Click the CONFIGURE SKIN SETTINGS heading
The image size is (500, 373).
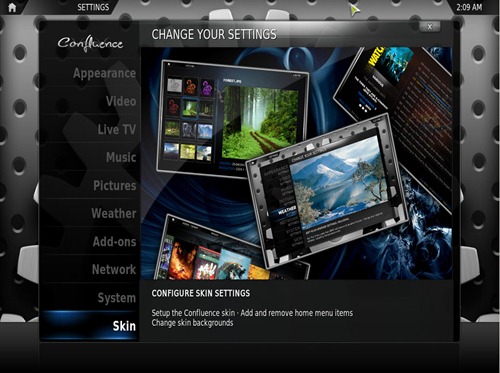(x=201, y=293)
